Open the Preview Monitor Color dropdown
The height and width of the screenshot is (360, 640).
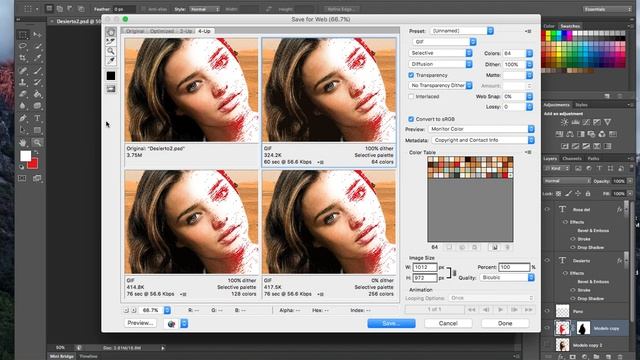point(481,129)
